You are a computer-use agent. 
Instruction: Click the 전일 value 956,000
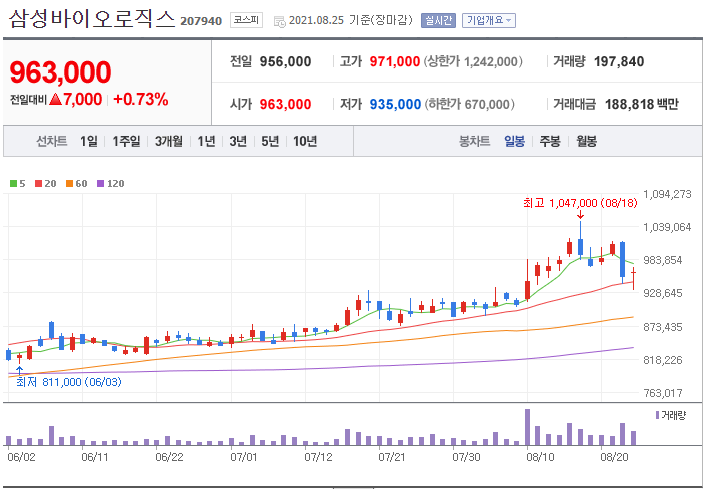click(285, 61)
